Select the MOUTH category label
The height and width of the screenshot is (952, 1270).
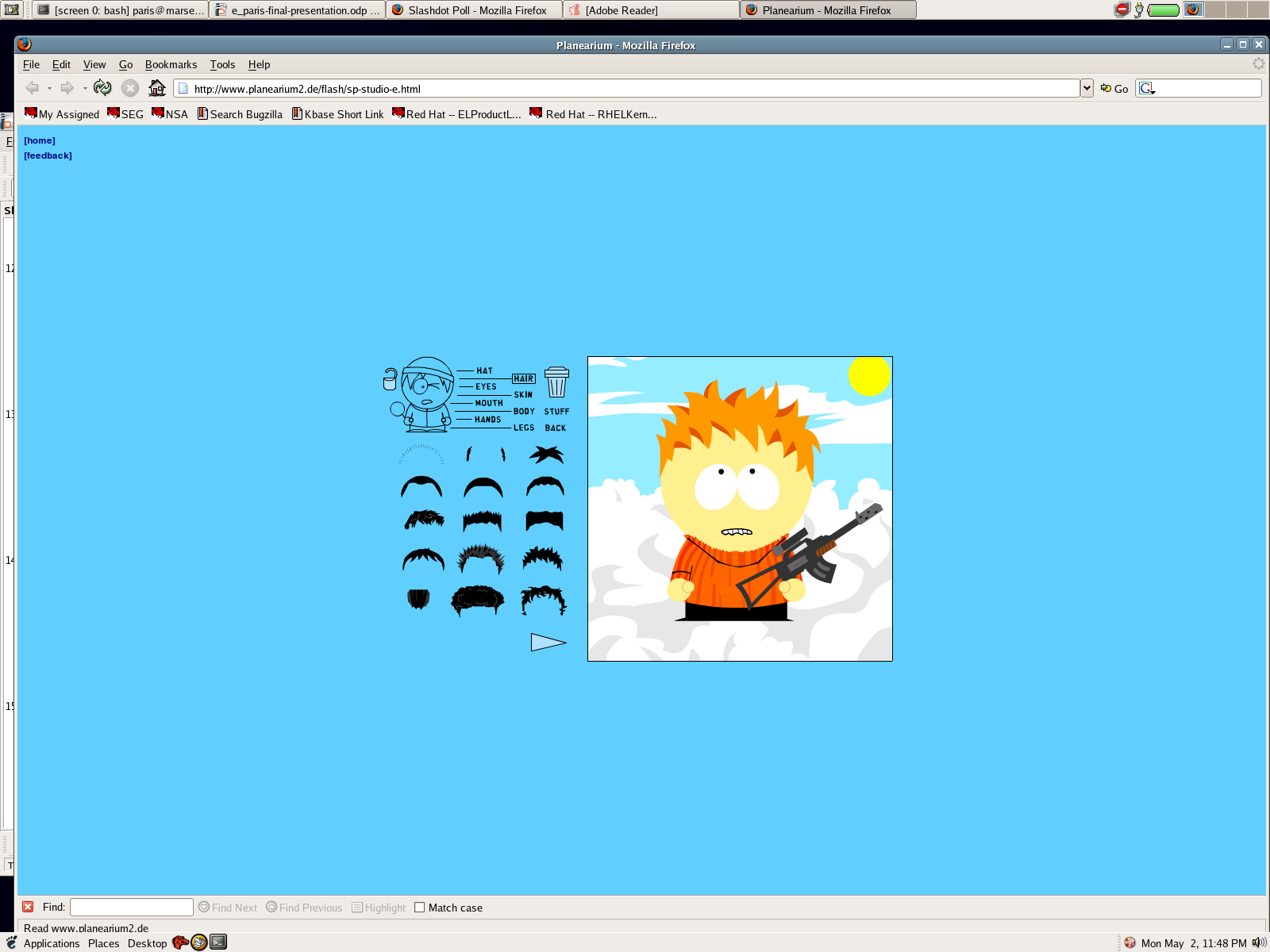tap(489, 403)
